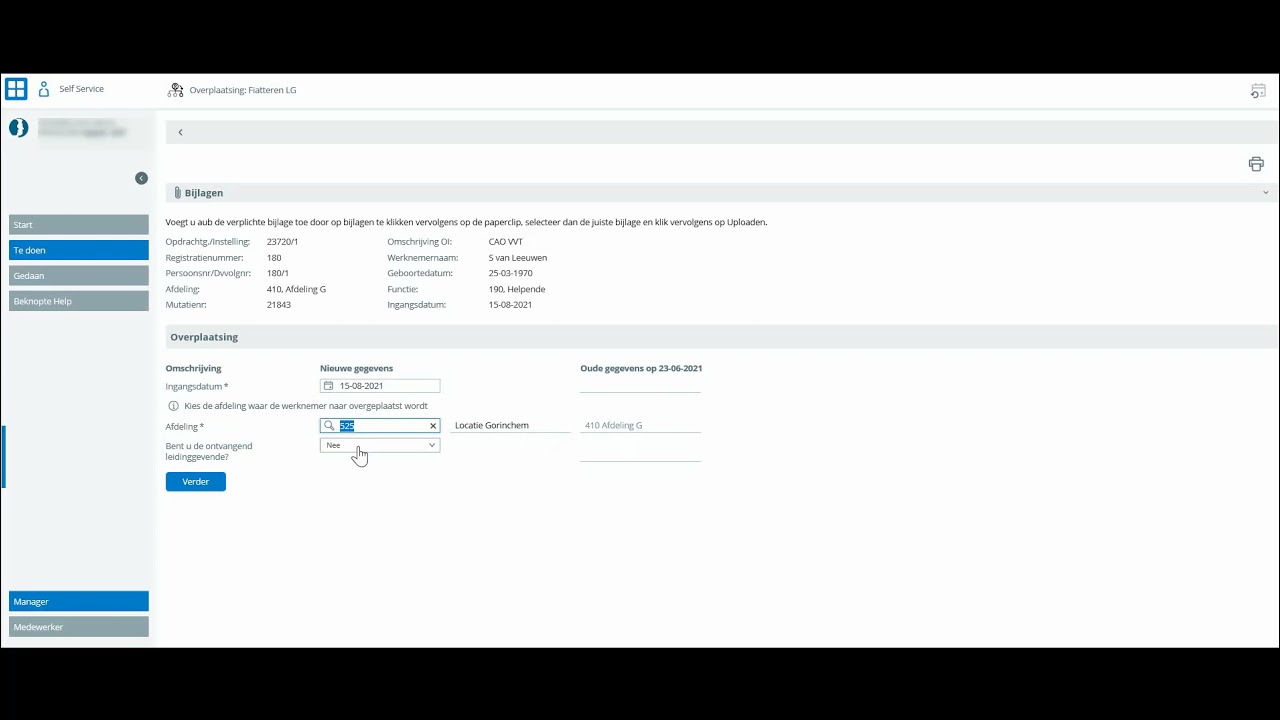
Task: Click the Self Service label
Action: [81, 89]
